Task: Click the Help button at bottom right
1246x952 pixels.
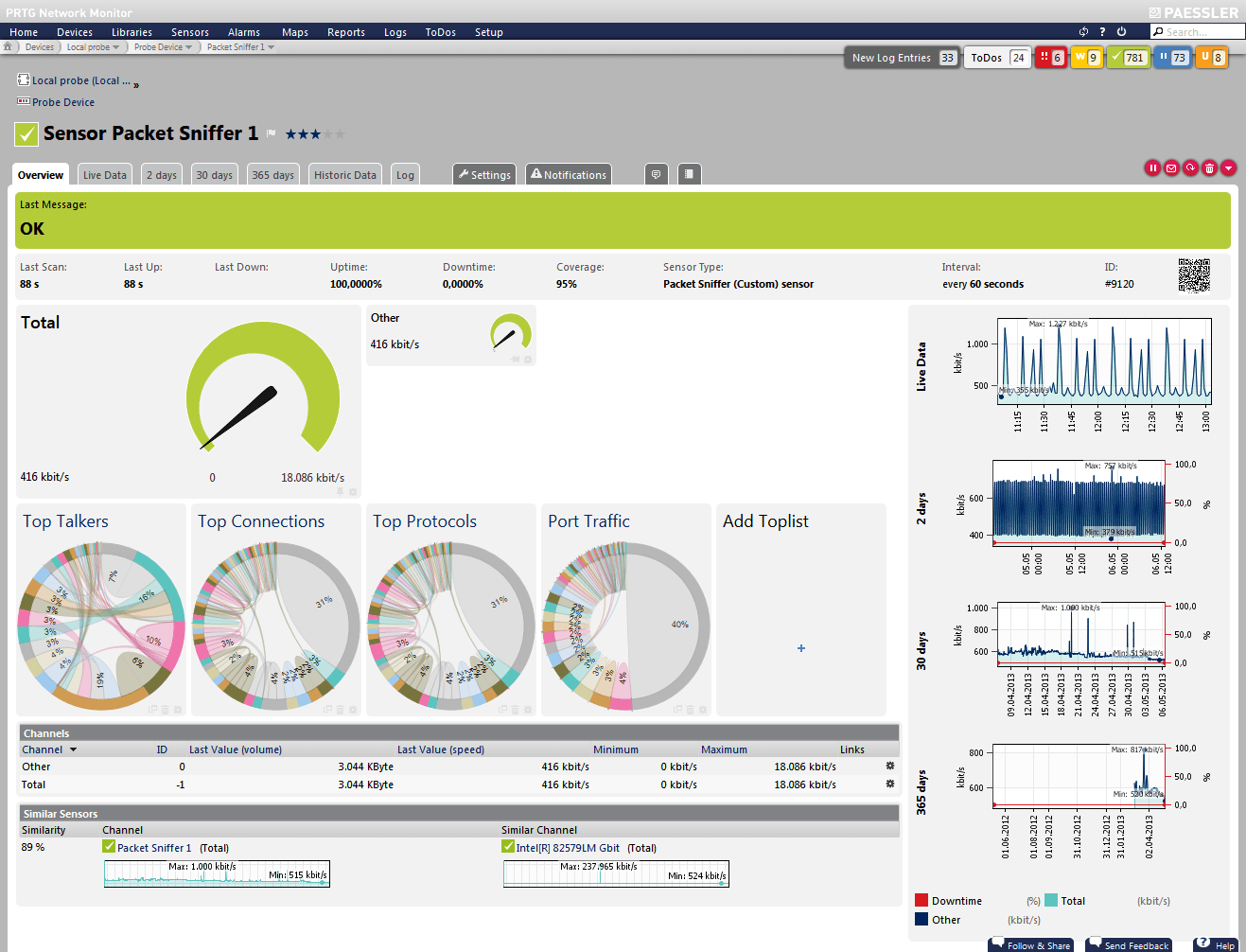Action: [1216, 944]
